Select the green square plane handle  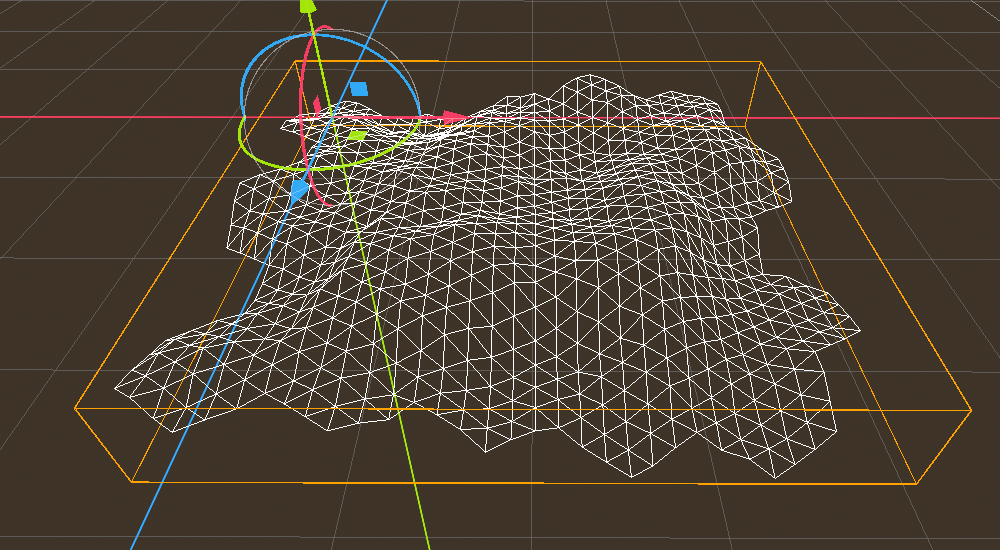[x=357, y=135]
